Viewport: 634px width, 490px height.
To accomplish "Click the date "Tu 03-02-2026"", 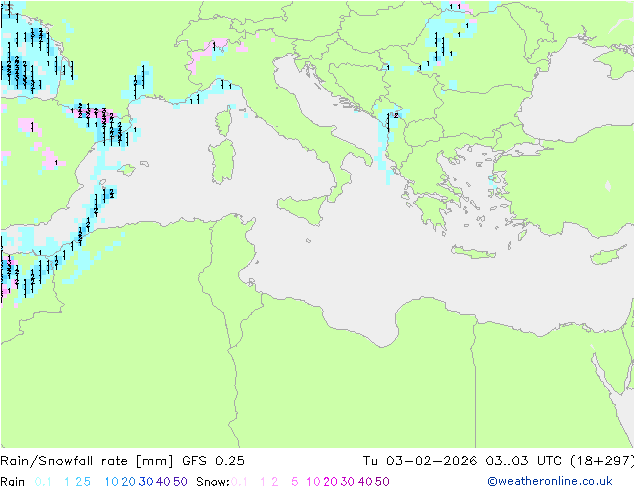I will point(419,461).
